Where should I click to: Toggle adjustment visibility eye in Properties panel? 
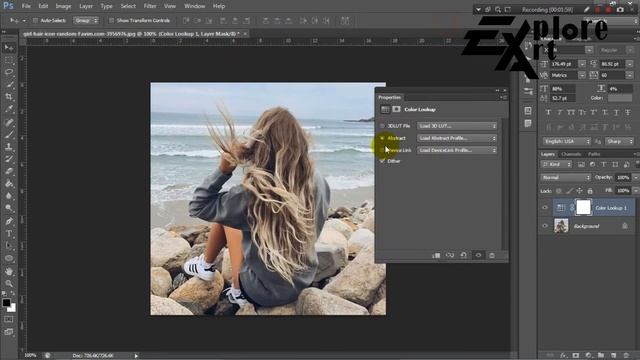pos(478,256)
